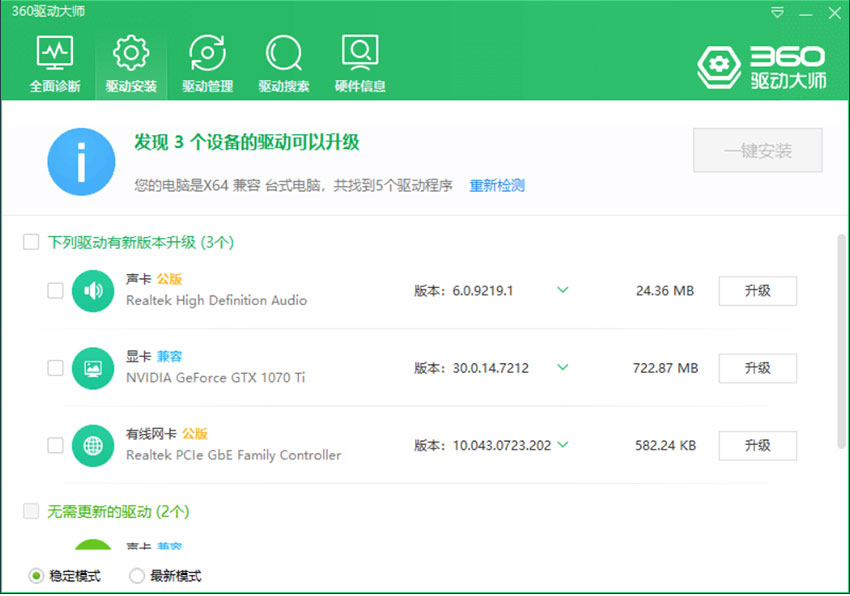850x596 pixels.
Task: Click the 下列驱动有新版本升级 (3个) section label
Action: pos(140,242)
